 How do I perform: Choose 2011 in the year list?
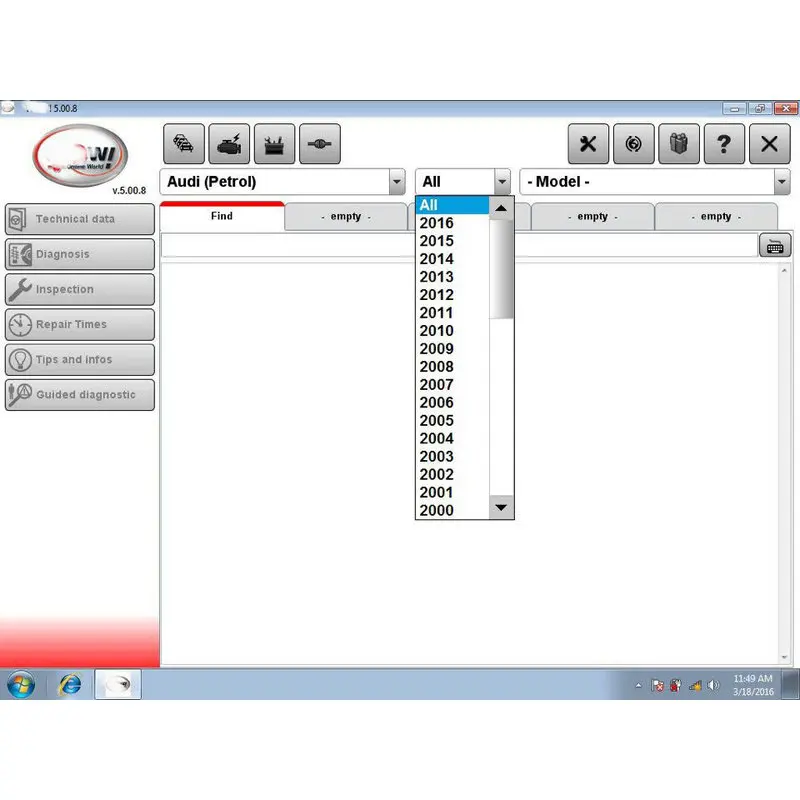tap(453, 313)
